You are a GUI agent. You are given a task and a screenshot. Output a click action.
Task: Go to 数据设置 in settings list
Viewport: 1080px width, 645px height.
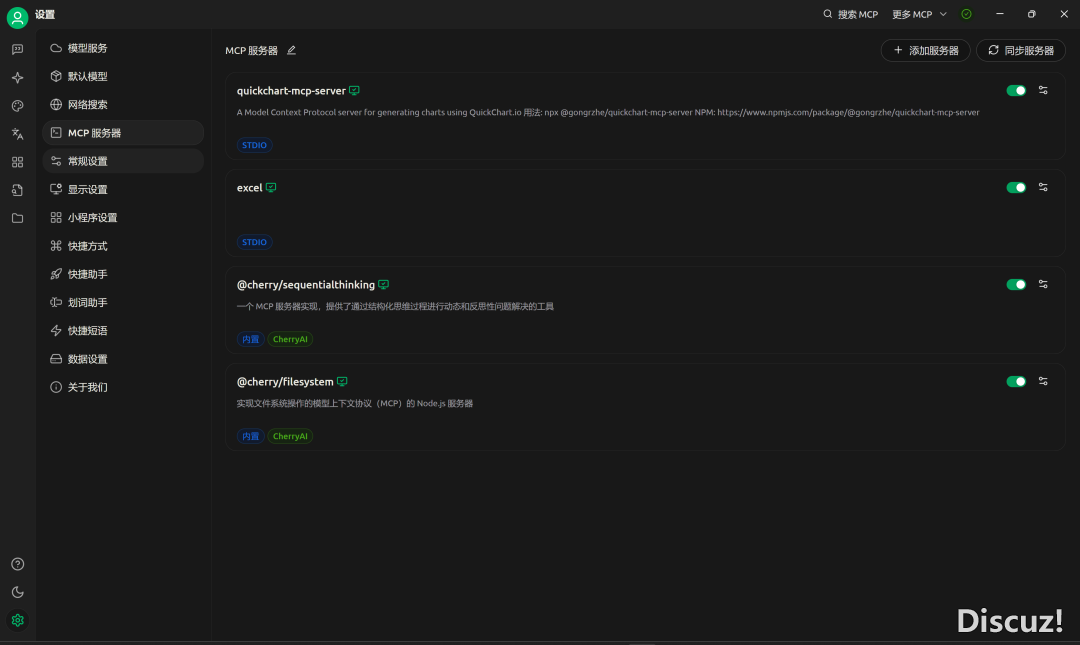(x=88, y=359)
